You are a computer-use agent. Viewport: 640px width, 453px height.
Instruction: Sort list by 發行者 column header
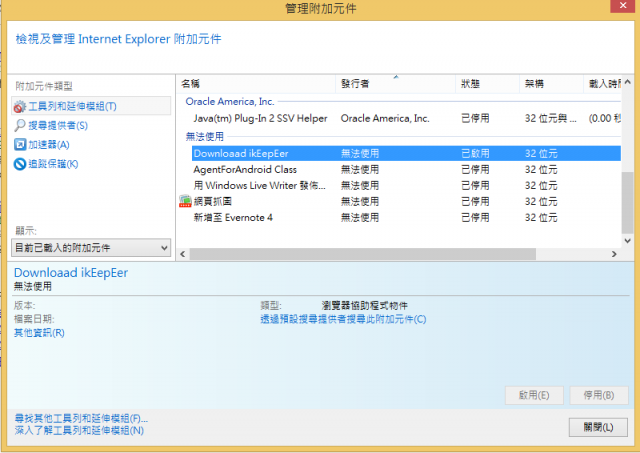pos(395,84)
